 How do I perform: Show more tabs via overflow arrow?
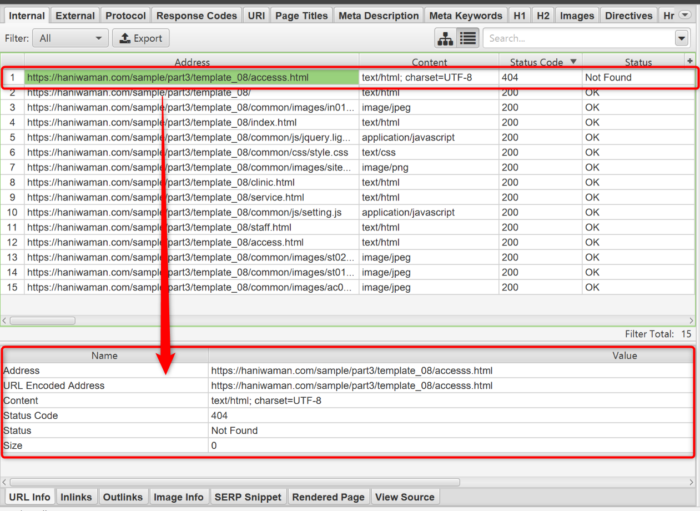pos(688,16)
